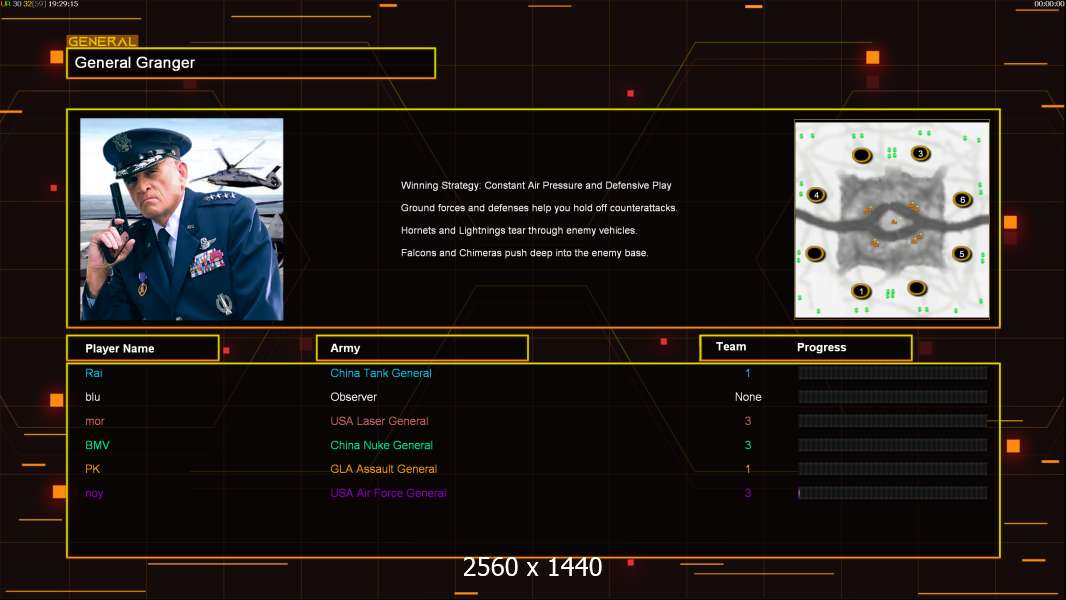Pick start position 5 on the minimap
Viewport: 1066px width, 600px height.
click(961, 254)
